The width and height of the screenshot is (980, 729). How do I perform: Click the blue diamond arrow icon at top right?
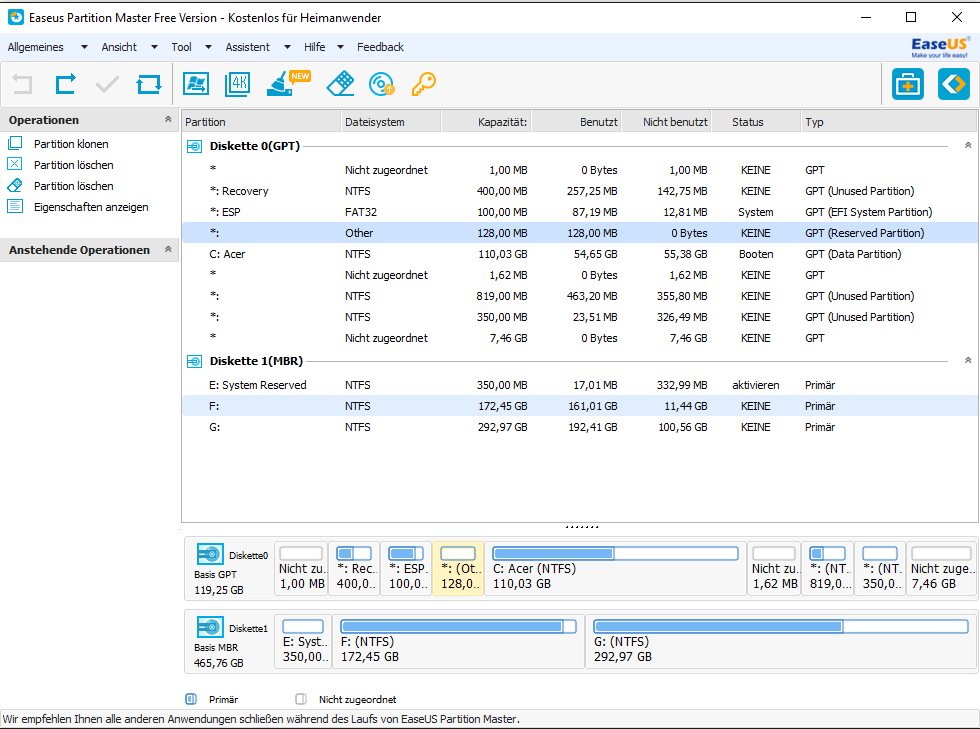pos(954,84)
